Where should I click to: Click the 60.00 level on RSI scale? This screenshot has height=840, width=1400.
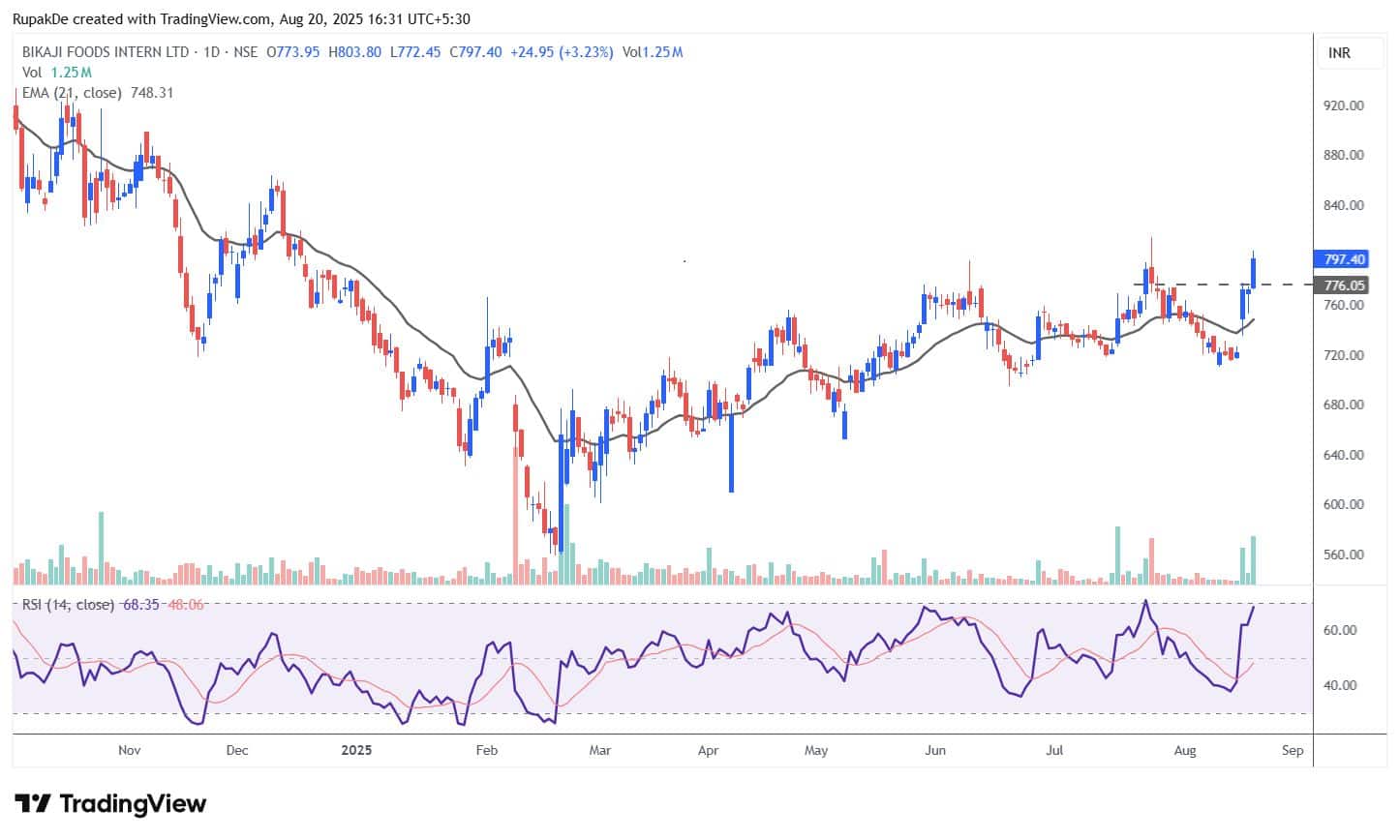pyautogui.click(x=1340, y=630)
